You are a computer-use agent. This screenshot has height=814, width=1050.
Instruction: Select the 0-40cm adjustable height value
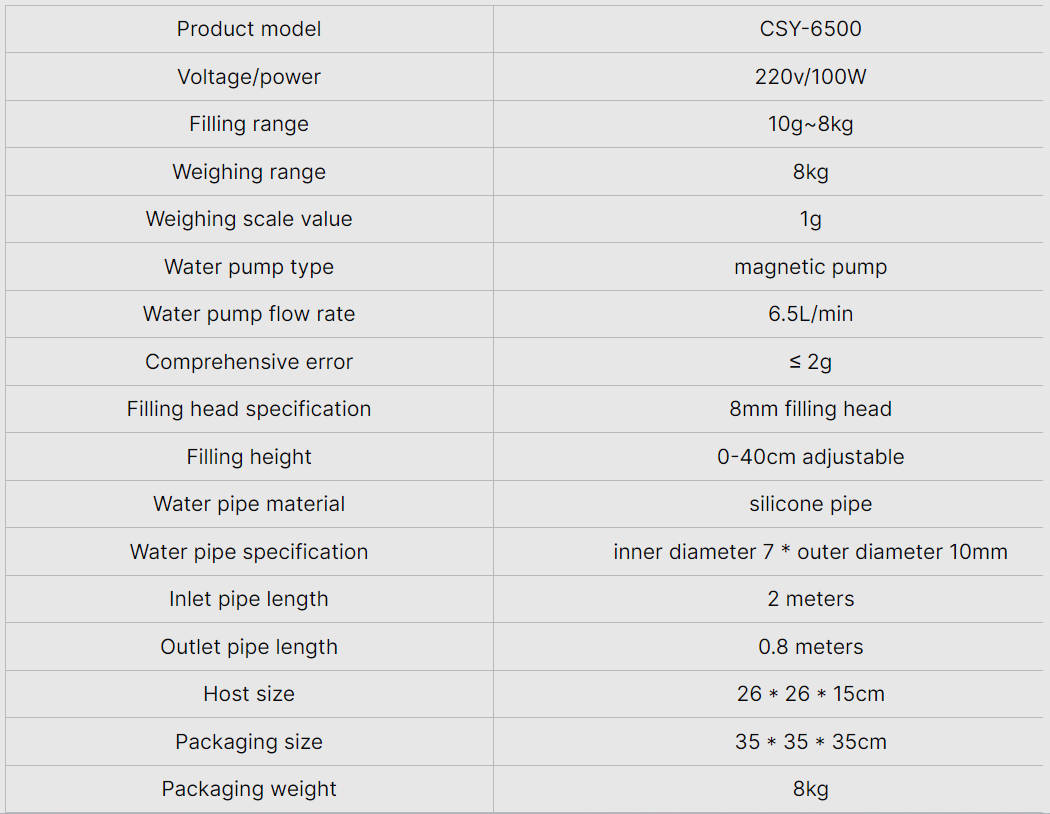(810, 457)
